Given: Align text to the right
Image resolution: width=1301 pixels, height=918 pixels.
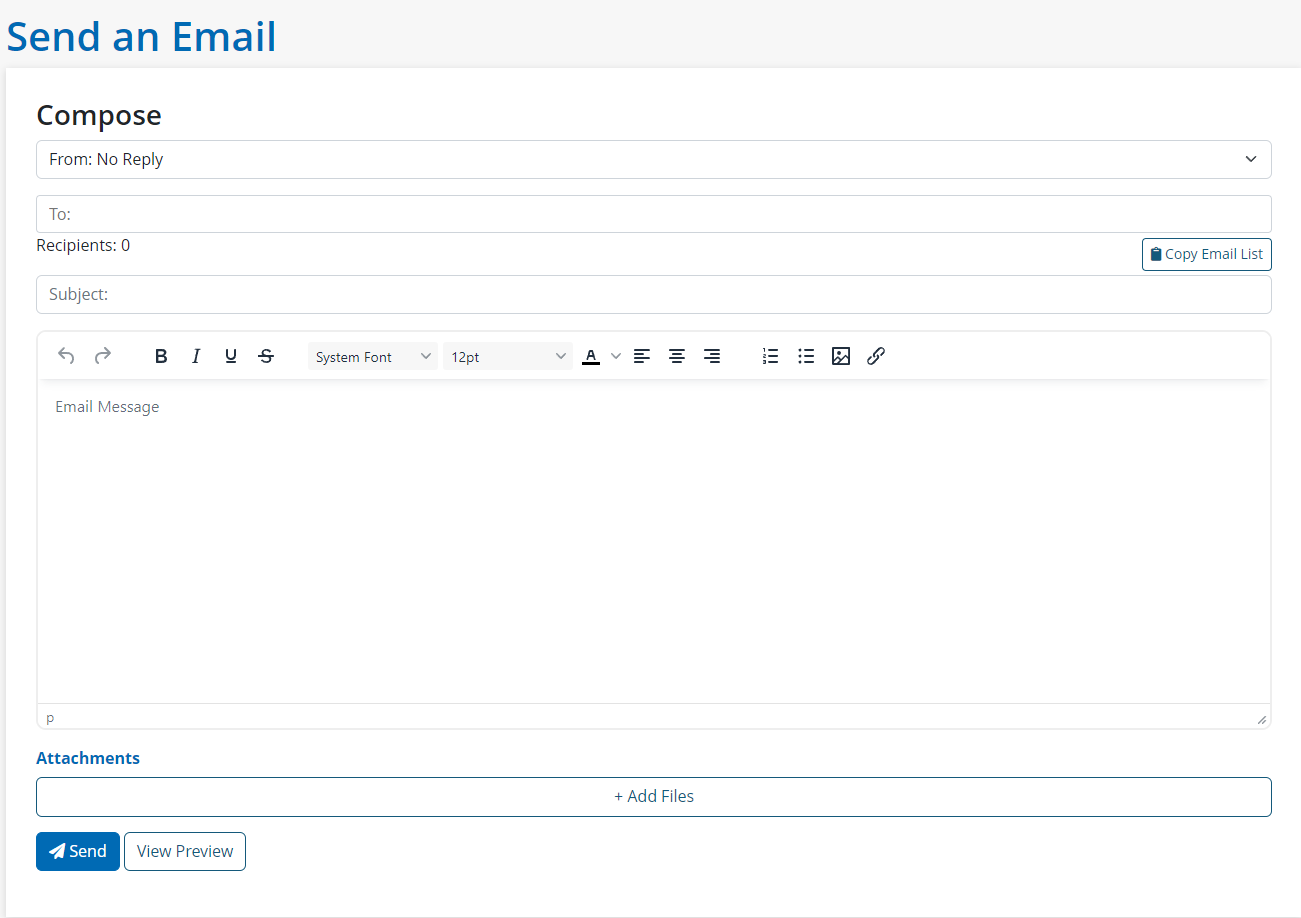Looking at the screenshot, I should [712, 356].
